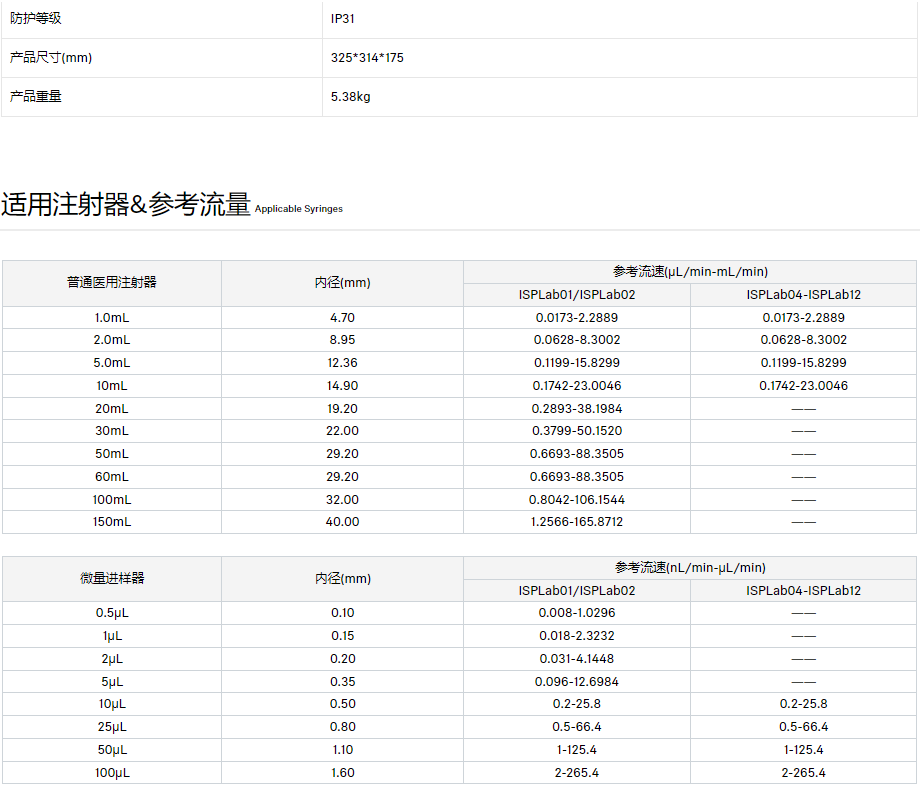Click the 参考流速(μL/min-mL/min) header cell
Image resolution: width=920 pixels, height=788 pixels.
pyautogui.click(x=690, y=272)
